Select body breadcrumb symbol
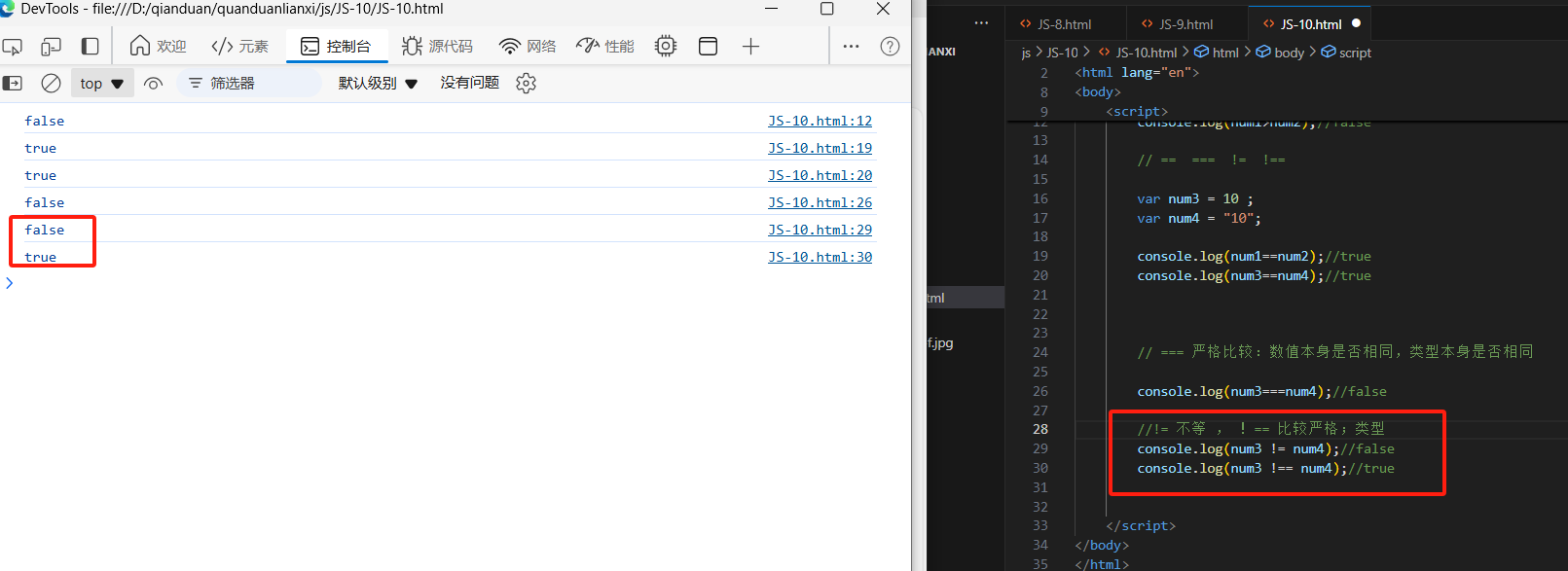 click(x=1280, y=53)
